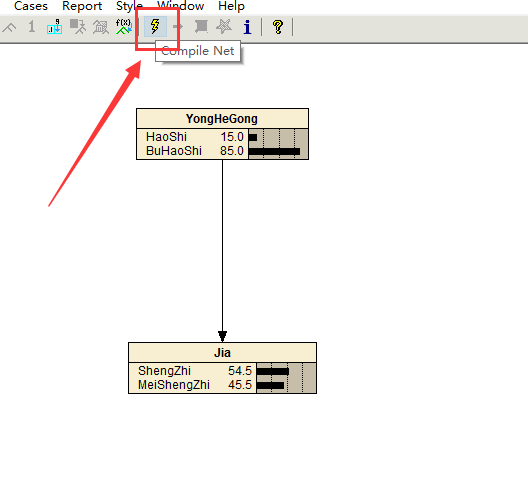
Task: Click the grayed right-arrow toolbar icon
Action: pos(178,26)
